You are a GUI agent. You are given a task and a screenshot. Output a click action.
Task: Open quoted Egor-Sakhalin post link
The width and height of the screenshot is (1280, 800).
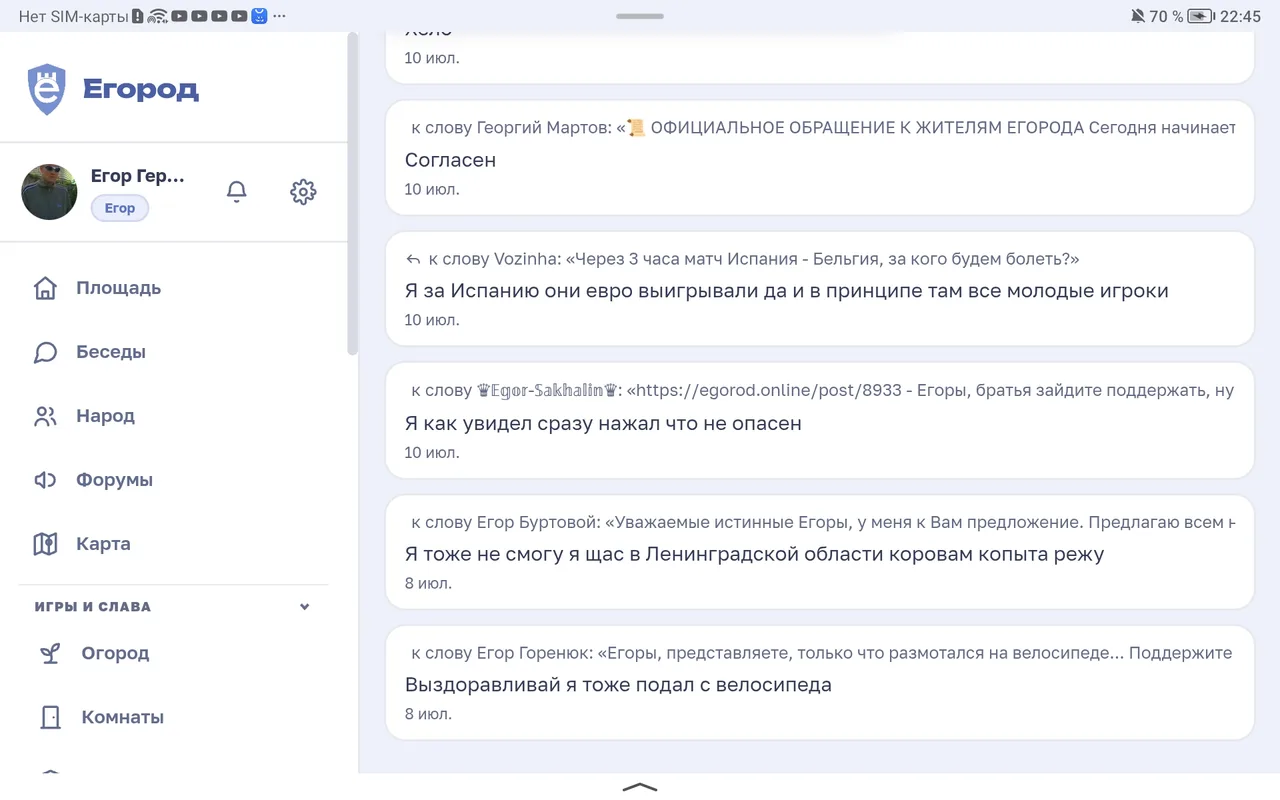[x=822, y=391]
